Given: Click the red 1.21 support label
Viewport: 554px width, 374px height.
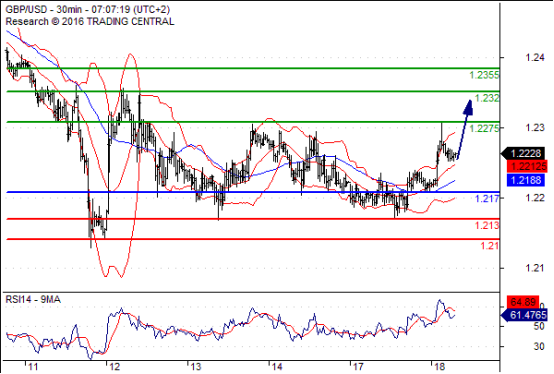Looking at the screenshot, I should (x=489, y=246).
